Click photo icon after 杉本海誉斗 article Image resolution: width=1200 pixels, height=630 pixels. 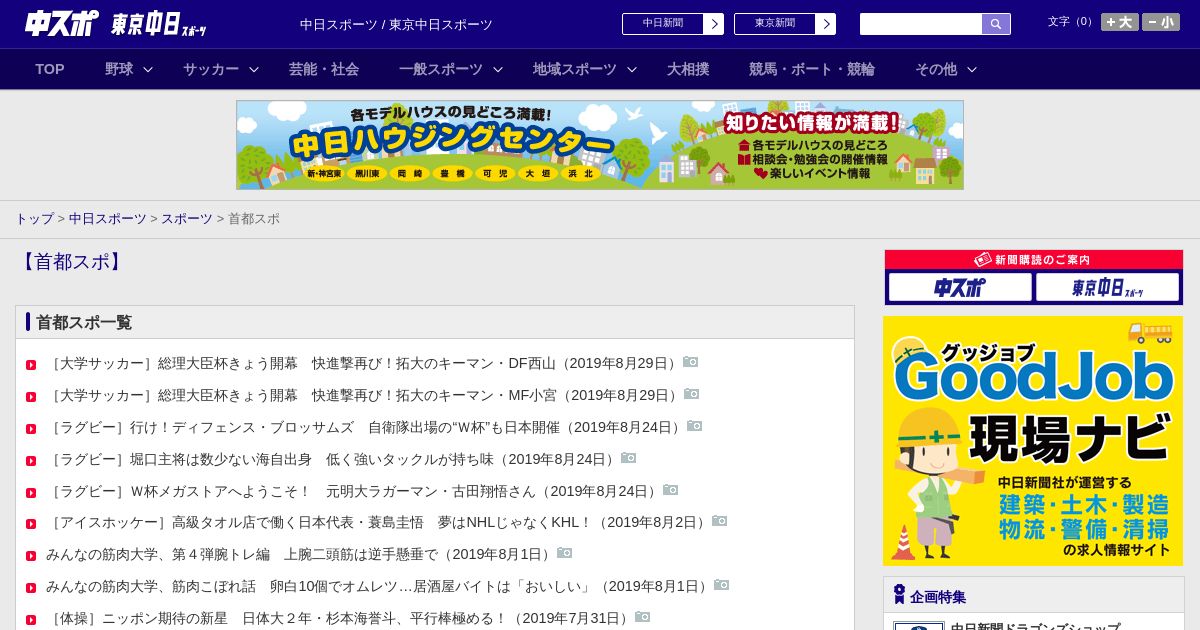pyautogui.click(x=643, y=617)
